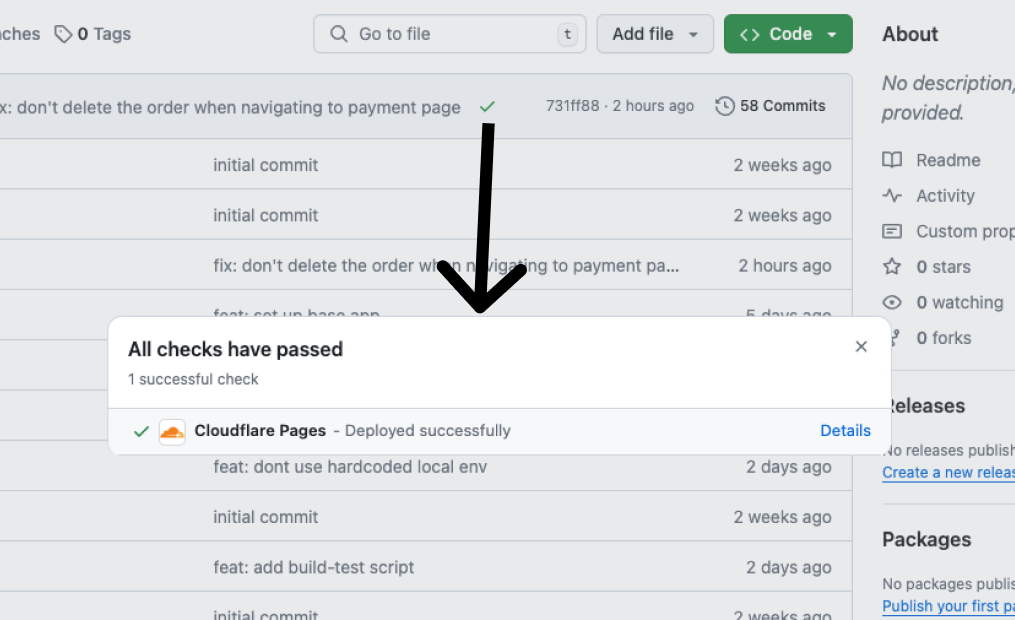Open commit history via clock icon
The height and width of the screenshot is (620, 1015).
click(x=725, y=106)
